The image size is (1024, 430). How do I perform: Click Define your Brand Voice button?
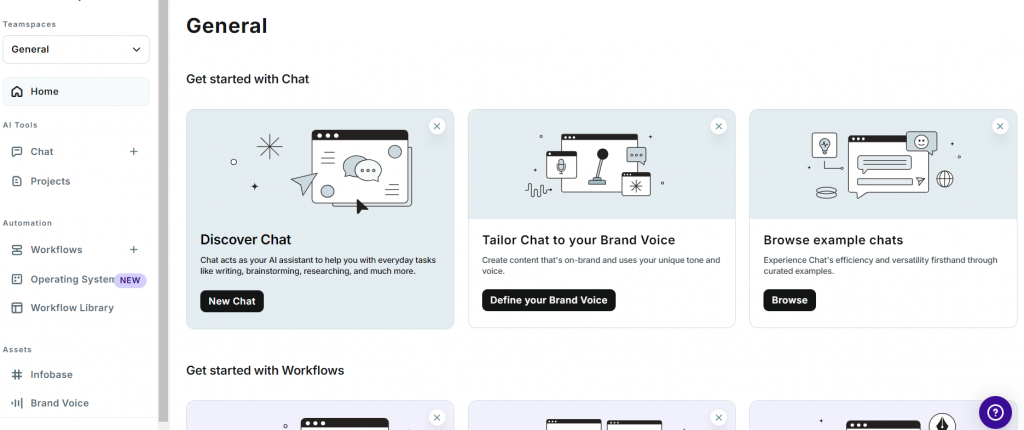tap(549, 300)
